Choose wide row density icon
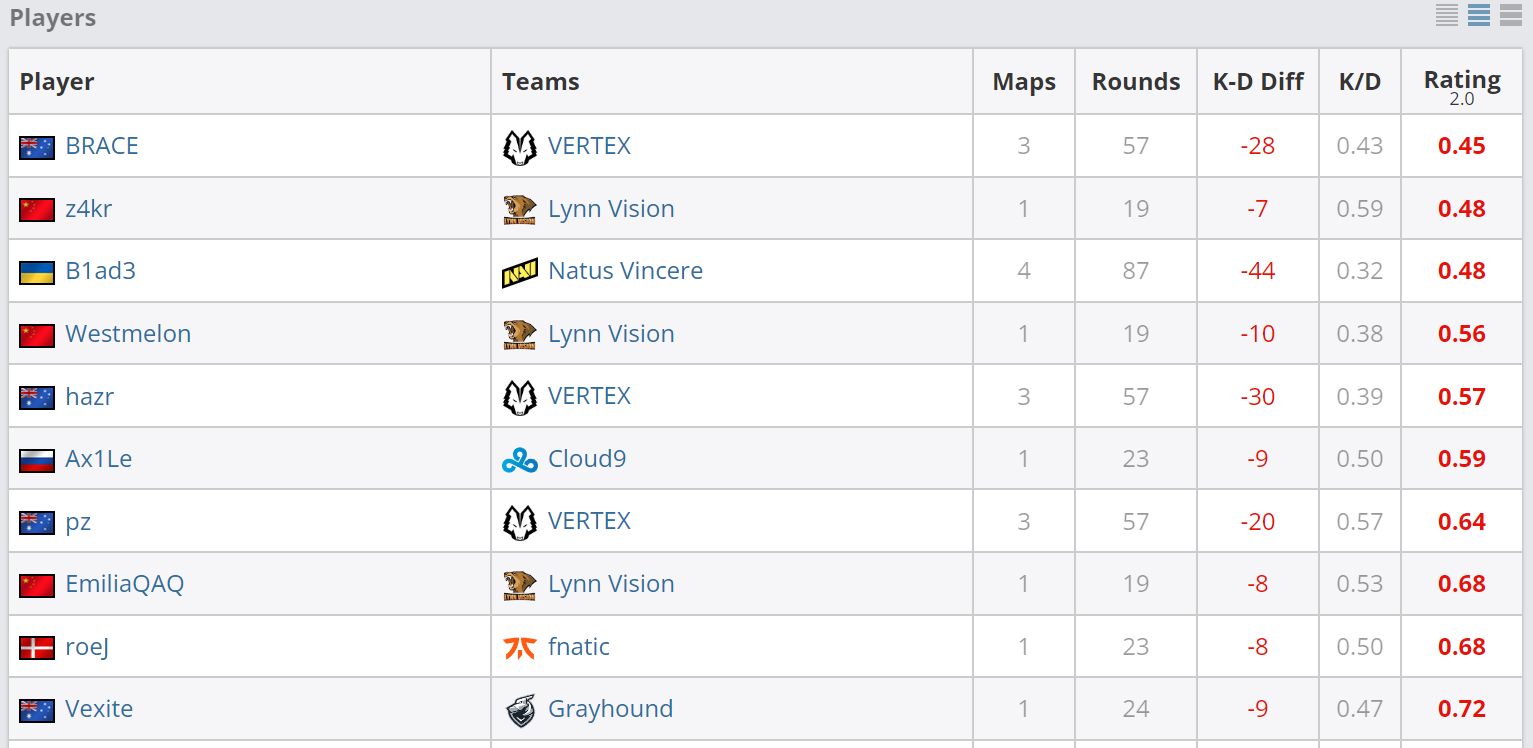1533x748 pixels. click(x=1511, y=15)
